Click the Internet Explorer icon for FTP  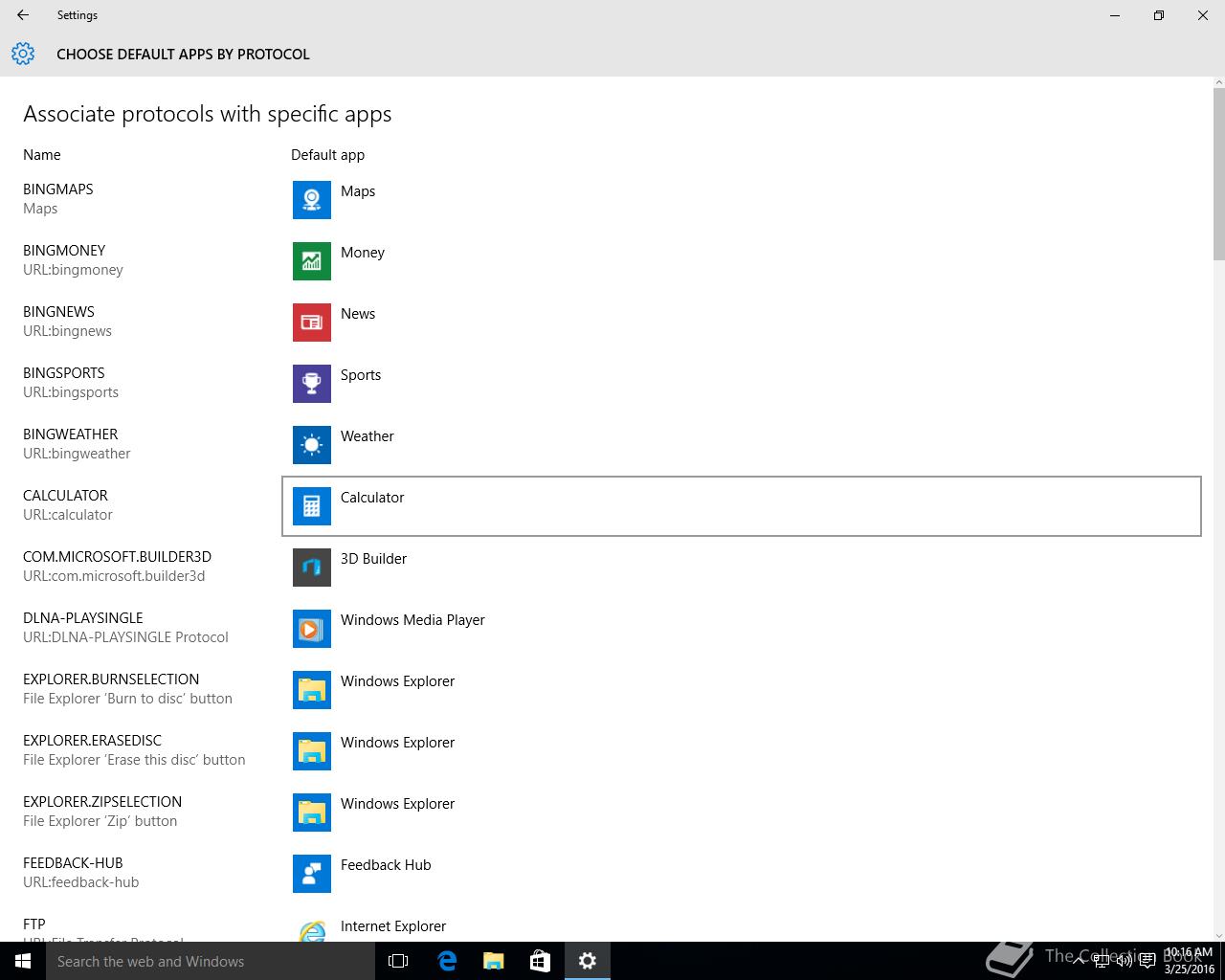312,930
